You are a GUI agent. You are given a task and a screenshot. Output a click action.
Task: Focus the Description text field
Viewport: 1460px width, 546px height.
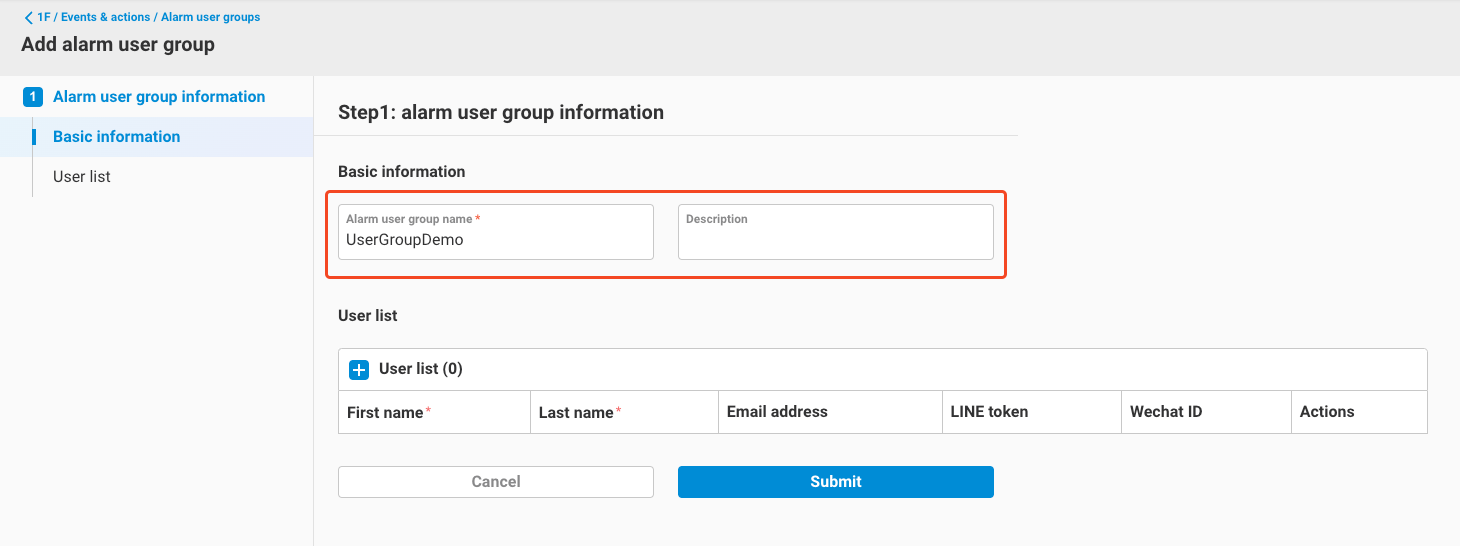click(835, 240)
